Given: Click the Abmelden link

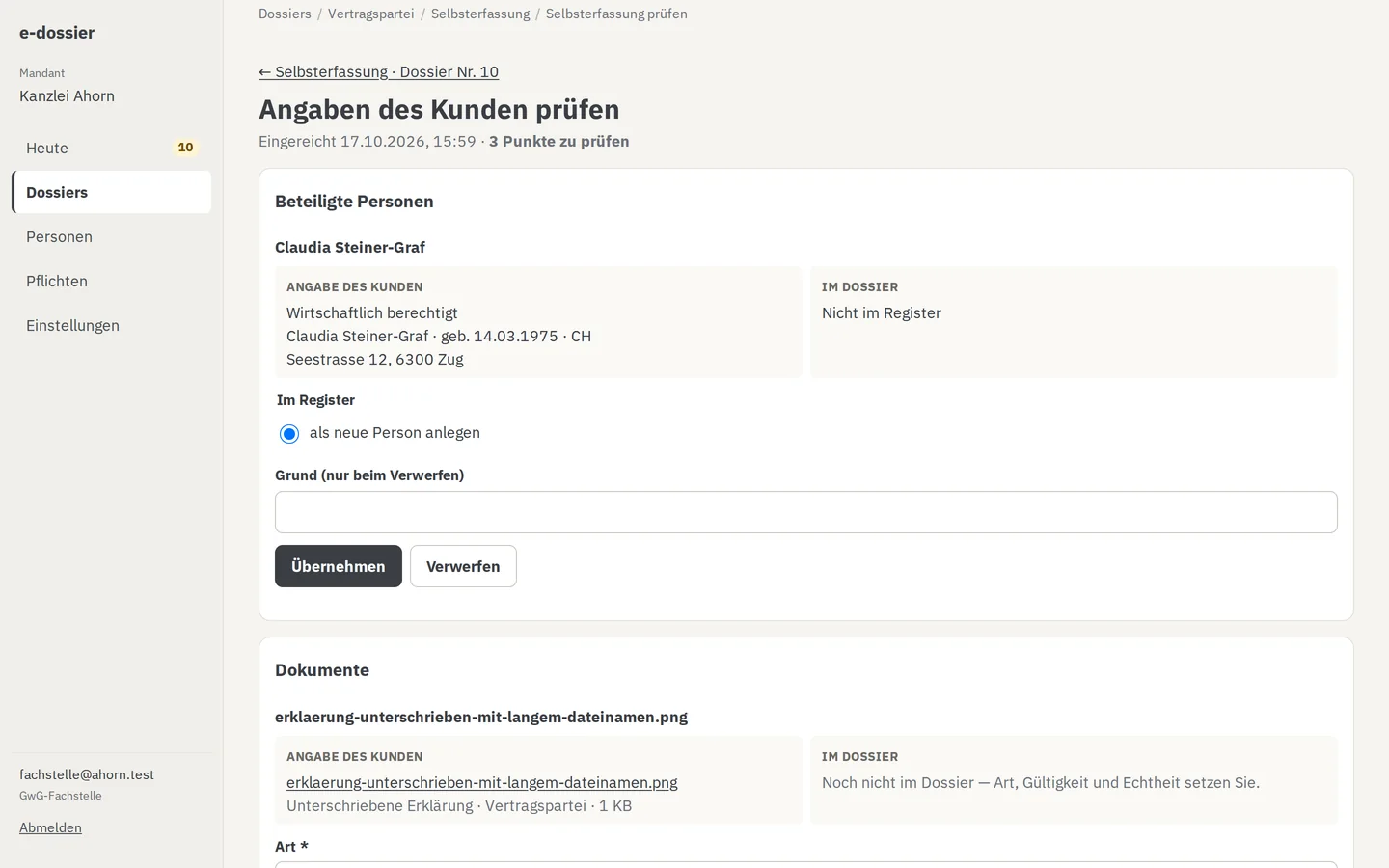Looking at the screenshot, I should [x=50, y=827].
